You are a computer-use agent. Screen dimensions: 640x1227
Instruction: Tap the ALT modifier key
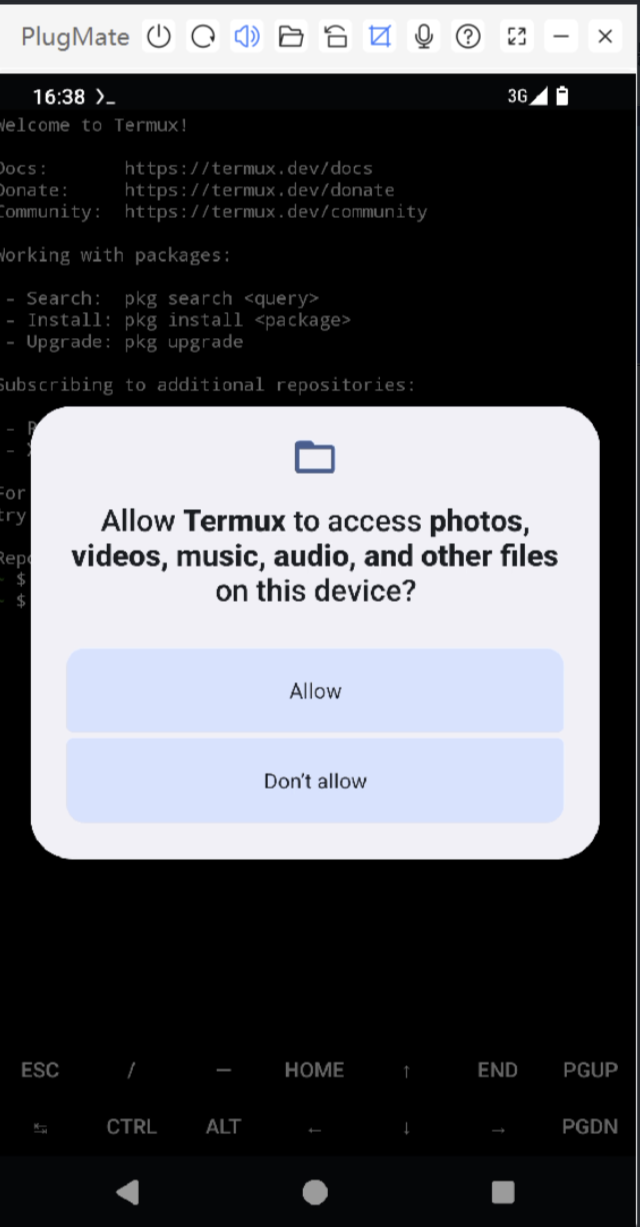coord(223,1126)
